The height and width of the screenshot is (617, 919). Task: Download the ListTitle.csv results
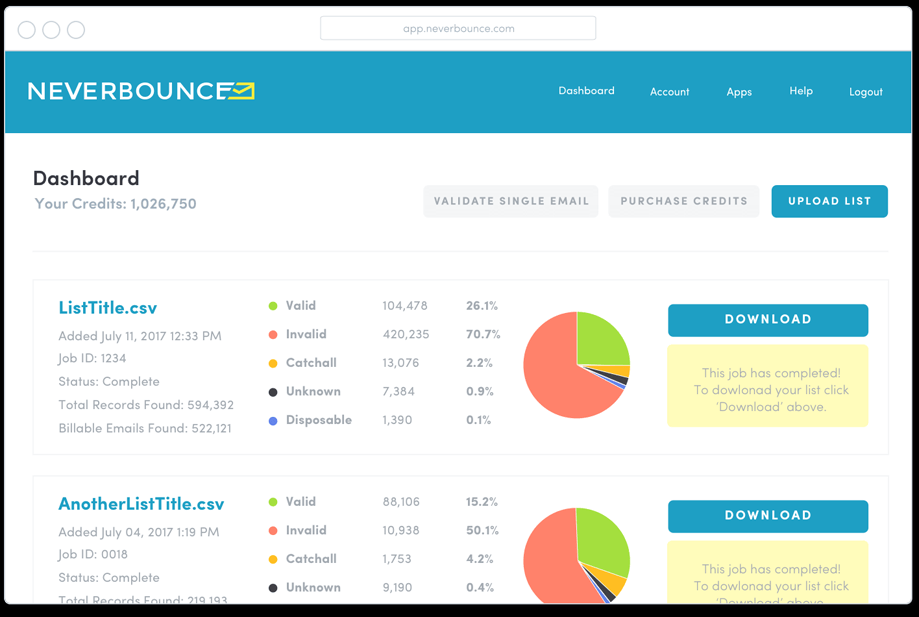coord(768,320)
